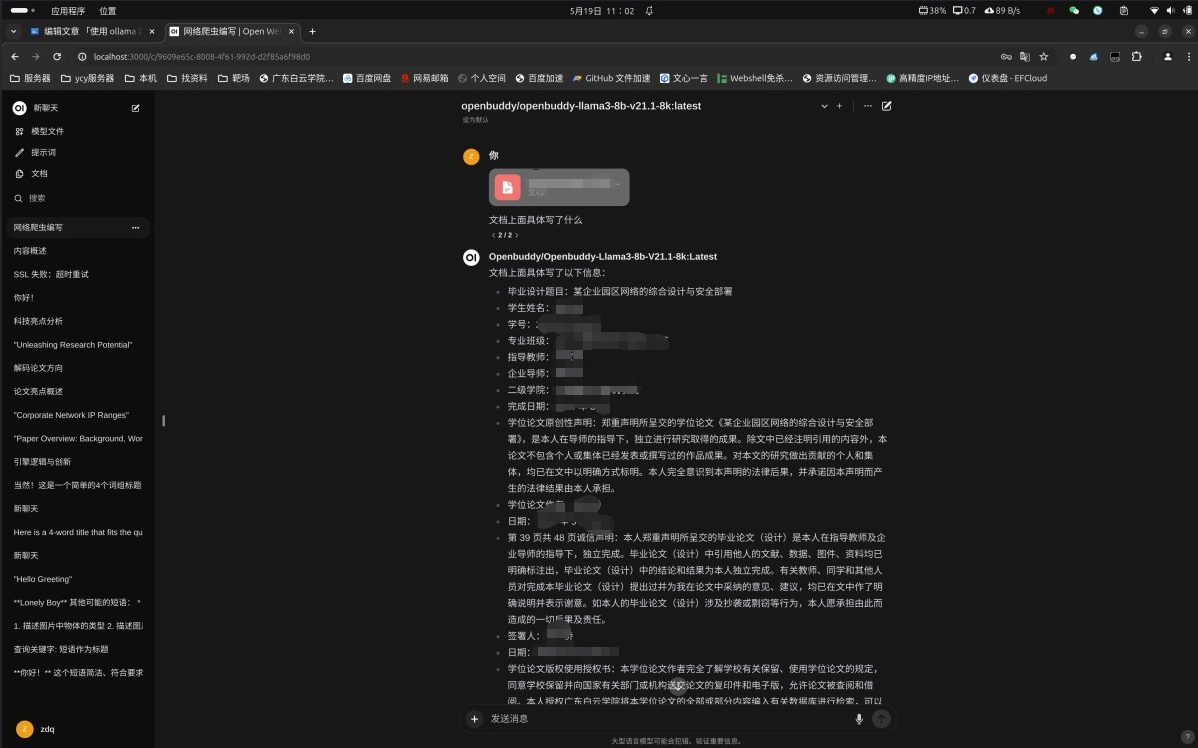Open the zdq user profile menu
The width and height of the screenshot is (1198, 748).
point(40,729)
